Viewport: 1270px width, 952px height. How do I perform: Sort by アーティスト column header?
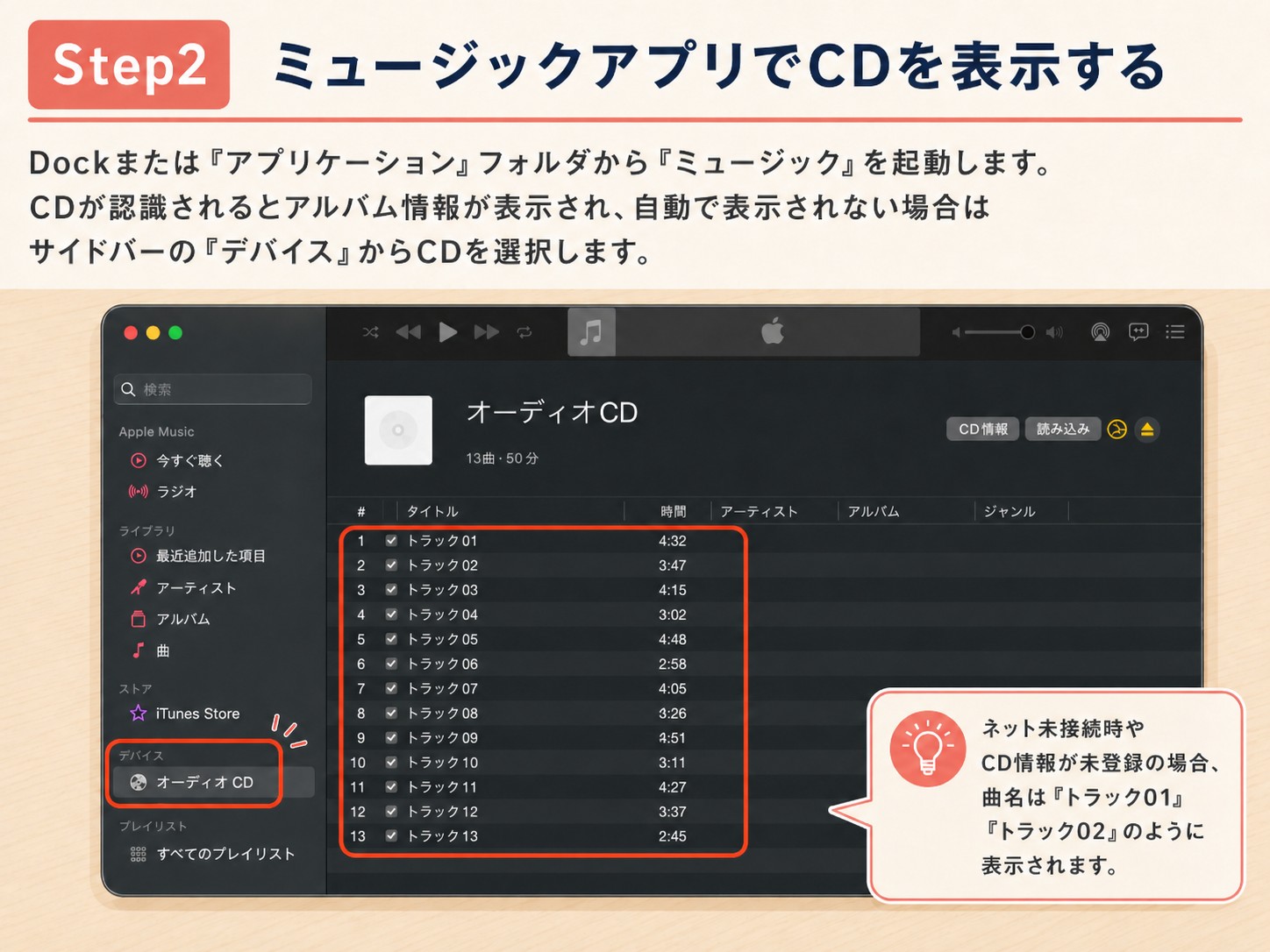pyautogui.click(x=759, y=511)
